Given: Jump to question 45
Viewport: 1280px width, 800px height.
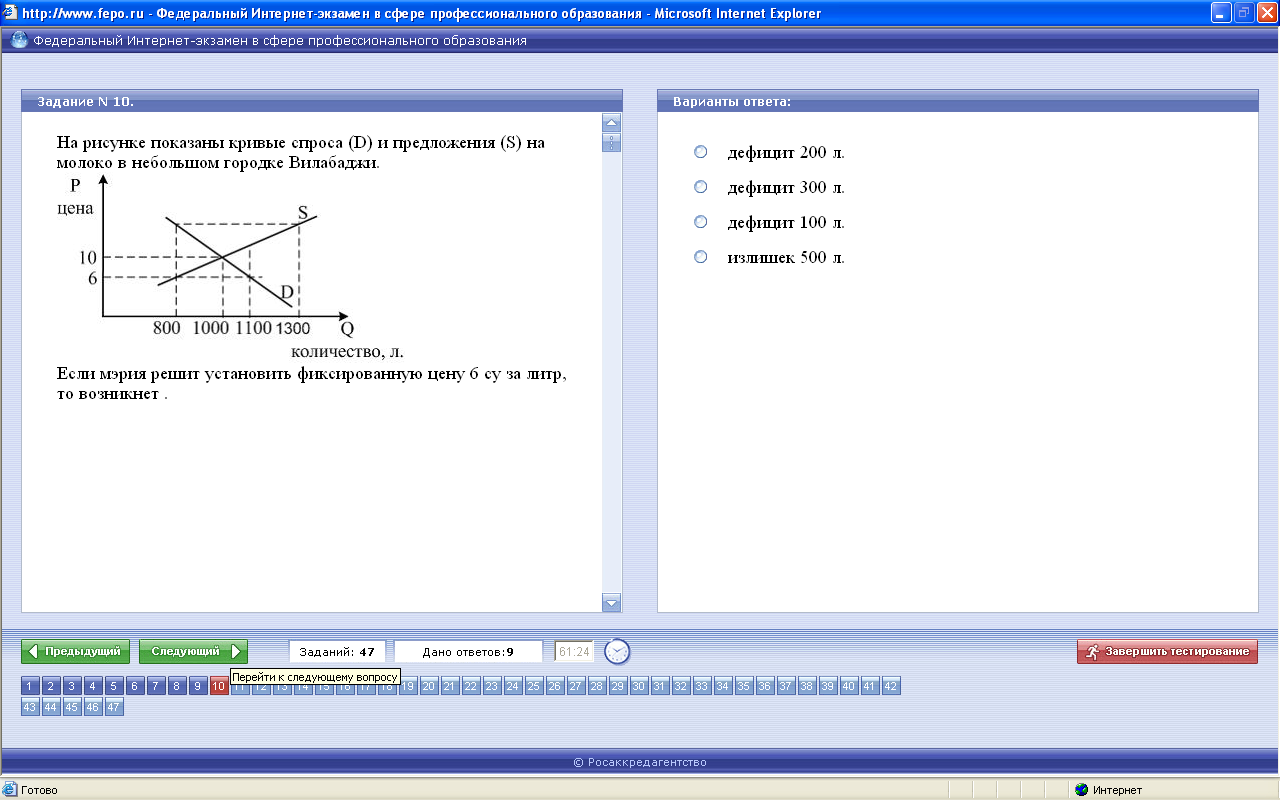Looking at the screenshot, I should (72, 707).
